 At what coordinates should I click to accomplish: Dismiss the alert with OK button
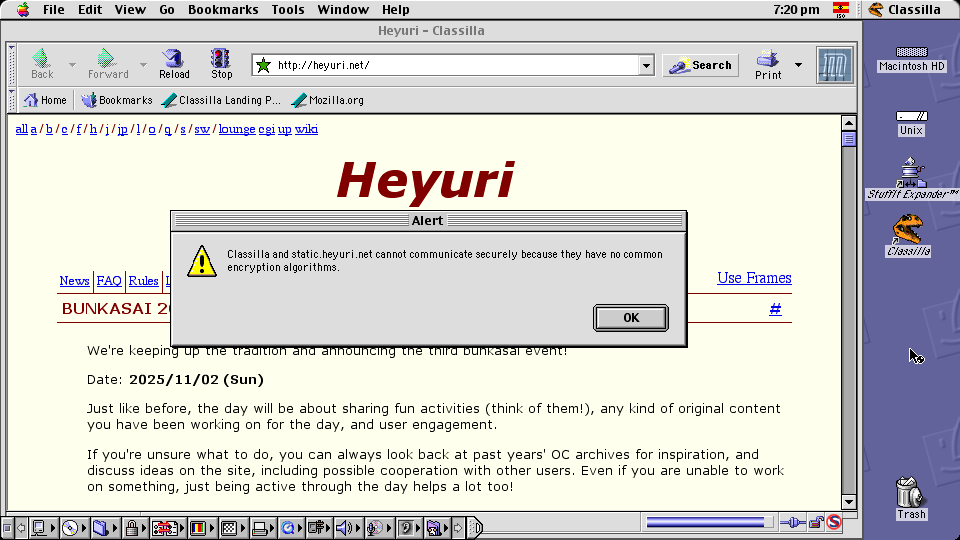pyautogui.click(x=630, y=318)
